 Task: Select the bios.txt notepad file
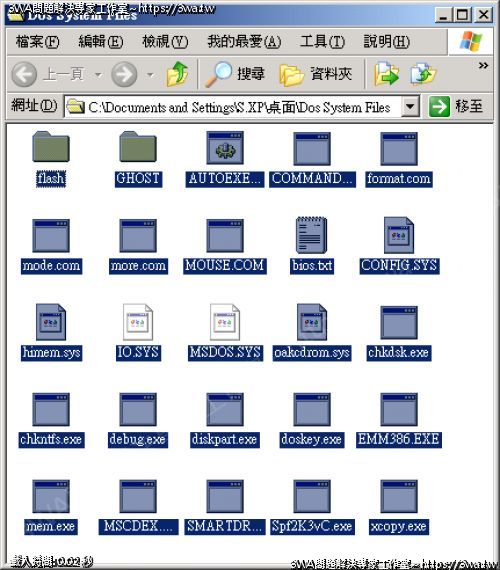pos(312,235)
